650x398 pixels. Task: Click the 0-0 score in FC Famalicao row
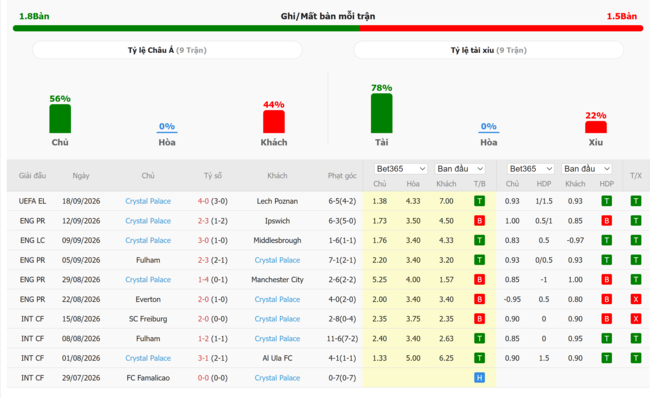pos(203,378)
